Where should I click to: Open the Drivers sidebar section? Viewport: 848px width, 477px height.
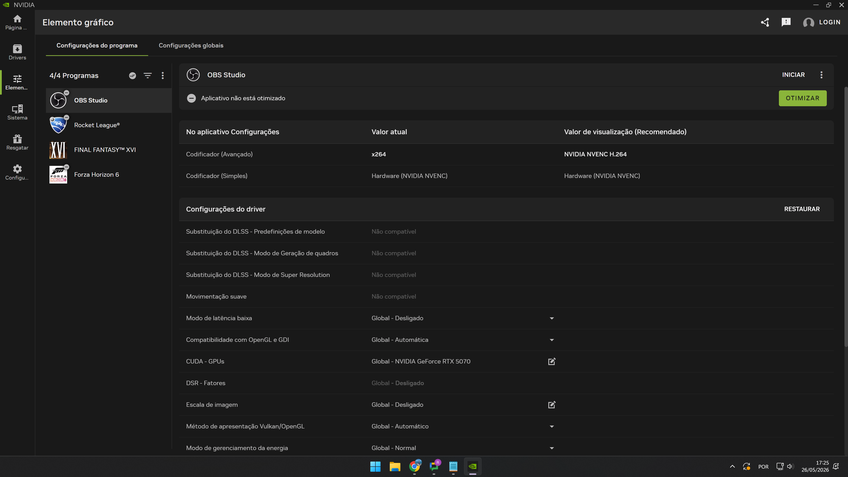coord(17,52)
